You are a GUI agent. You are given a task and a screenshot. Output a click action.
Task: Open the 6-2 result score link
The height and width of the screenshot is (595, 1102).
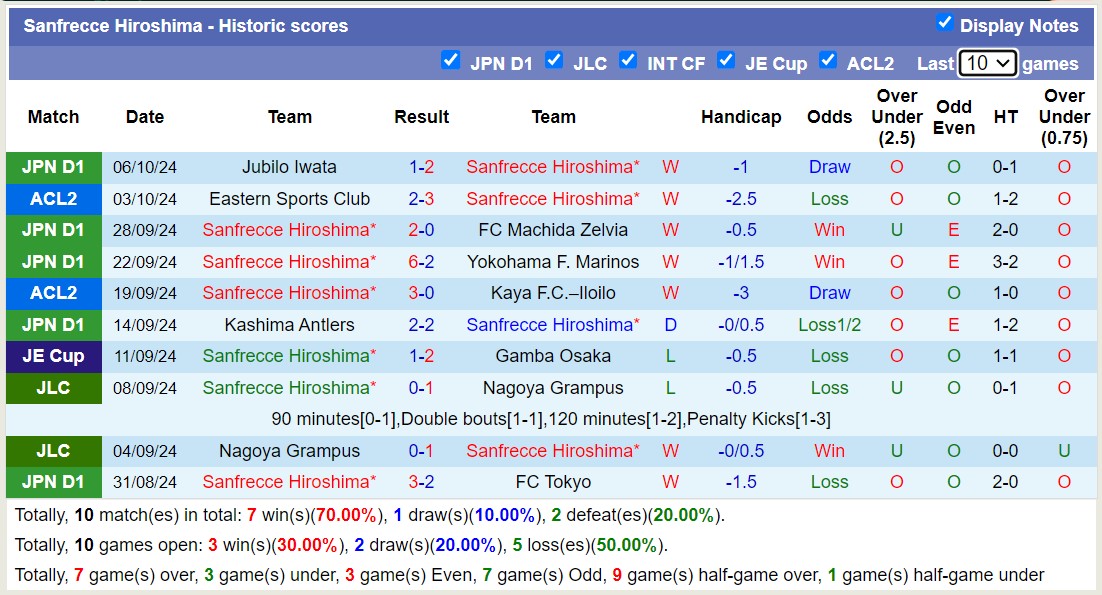click(x=421, y=262)
